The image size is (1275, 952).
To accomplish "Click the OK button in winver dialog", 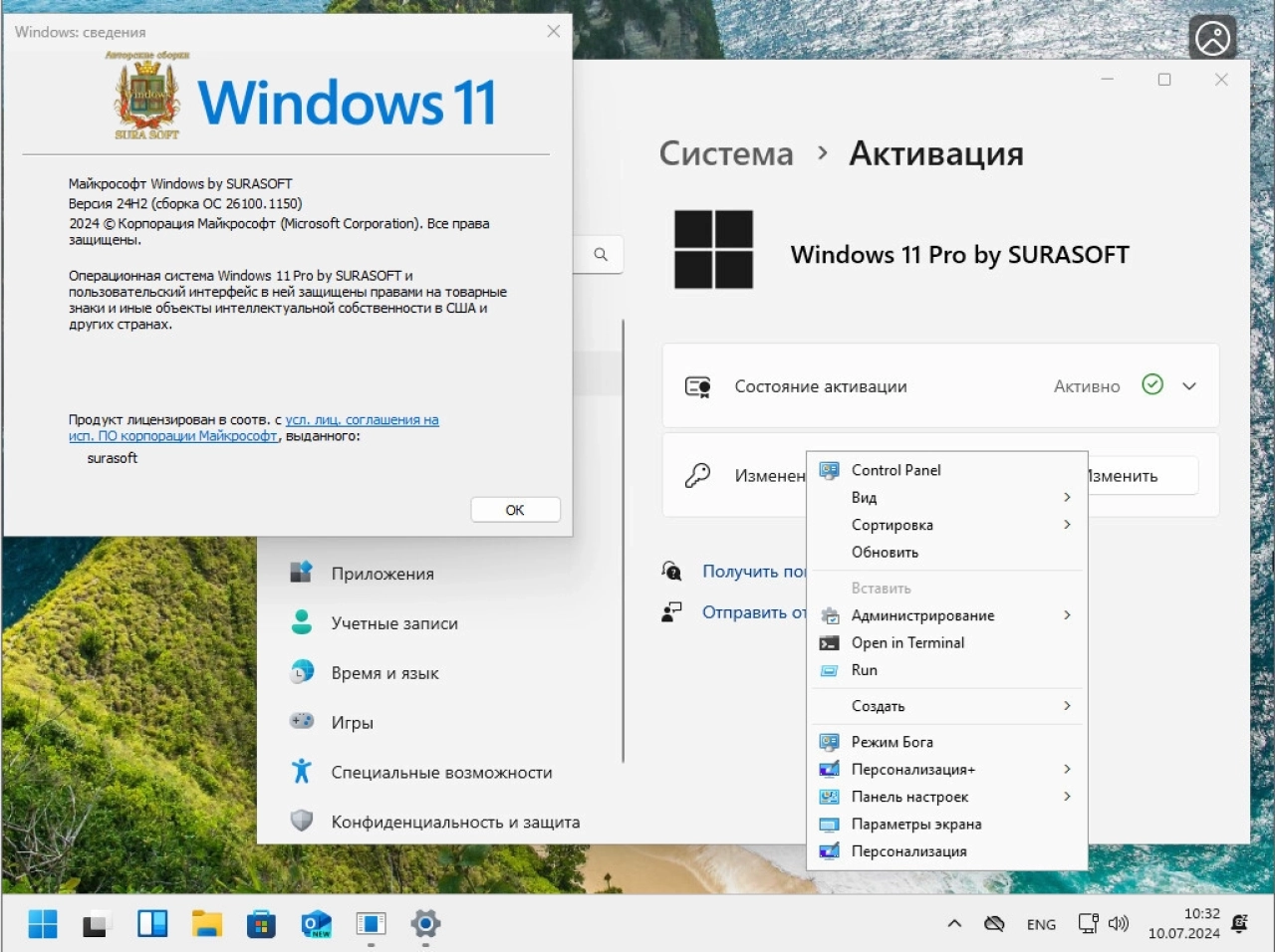I will pos(515,510).
